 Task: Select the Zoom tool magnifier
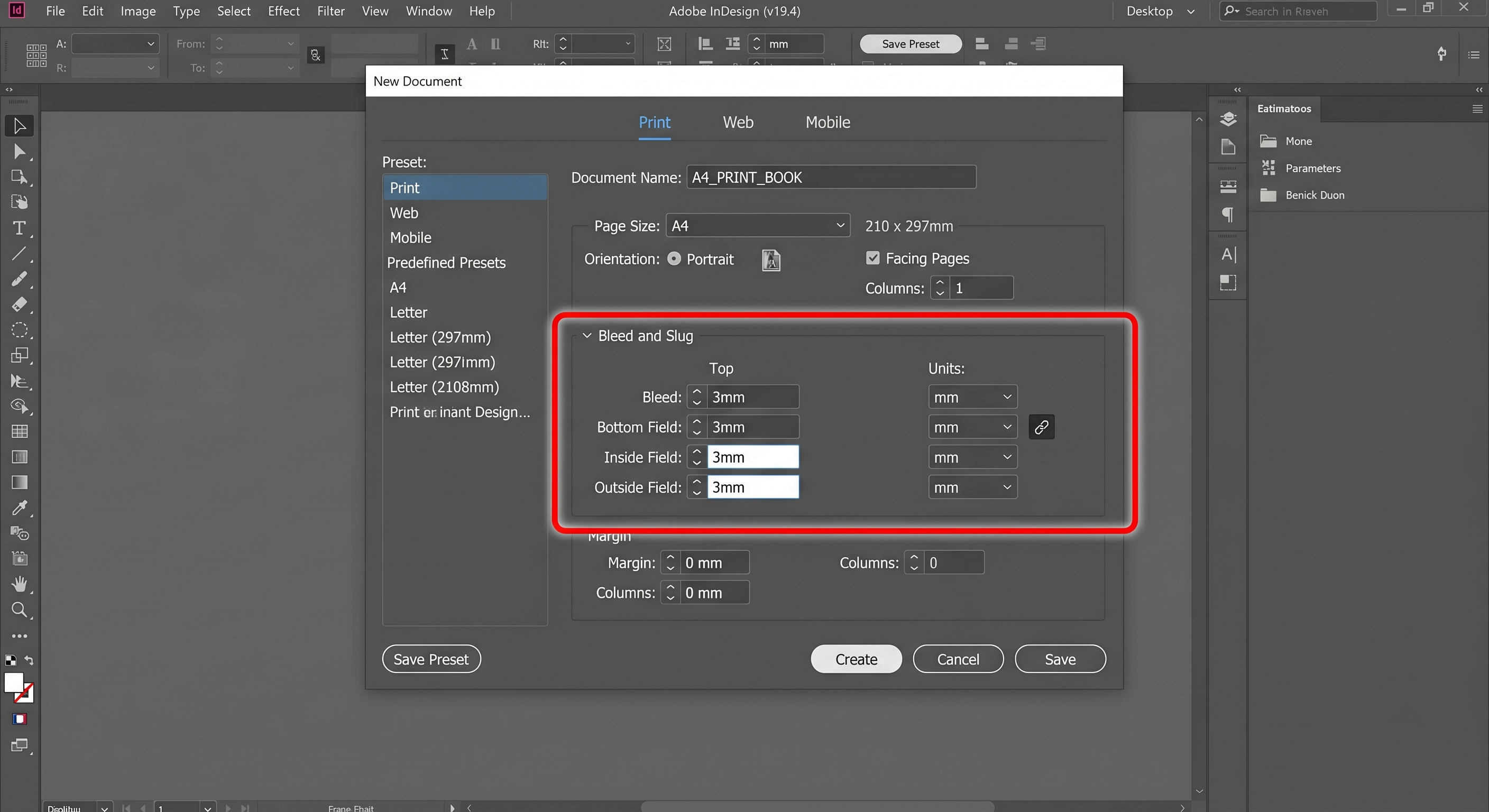point(19,610)
